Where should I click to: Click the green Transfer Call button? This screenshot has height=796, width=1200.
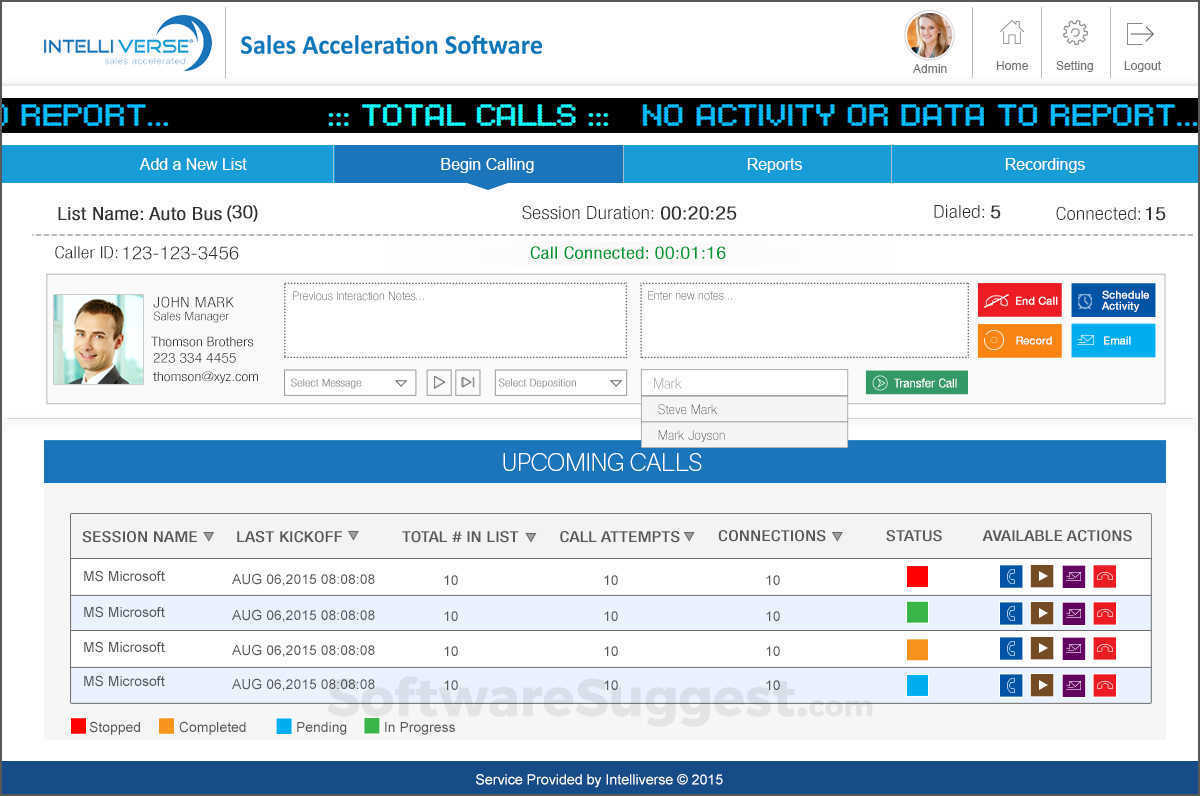tap(916, 383)
